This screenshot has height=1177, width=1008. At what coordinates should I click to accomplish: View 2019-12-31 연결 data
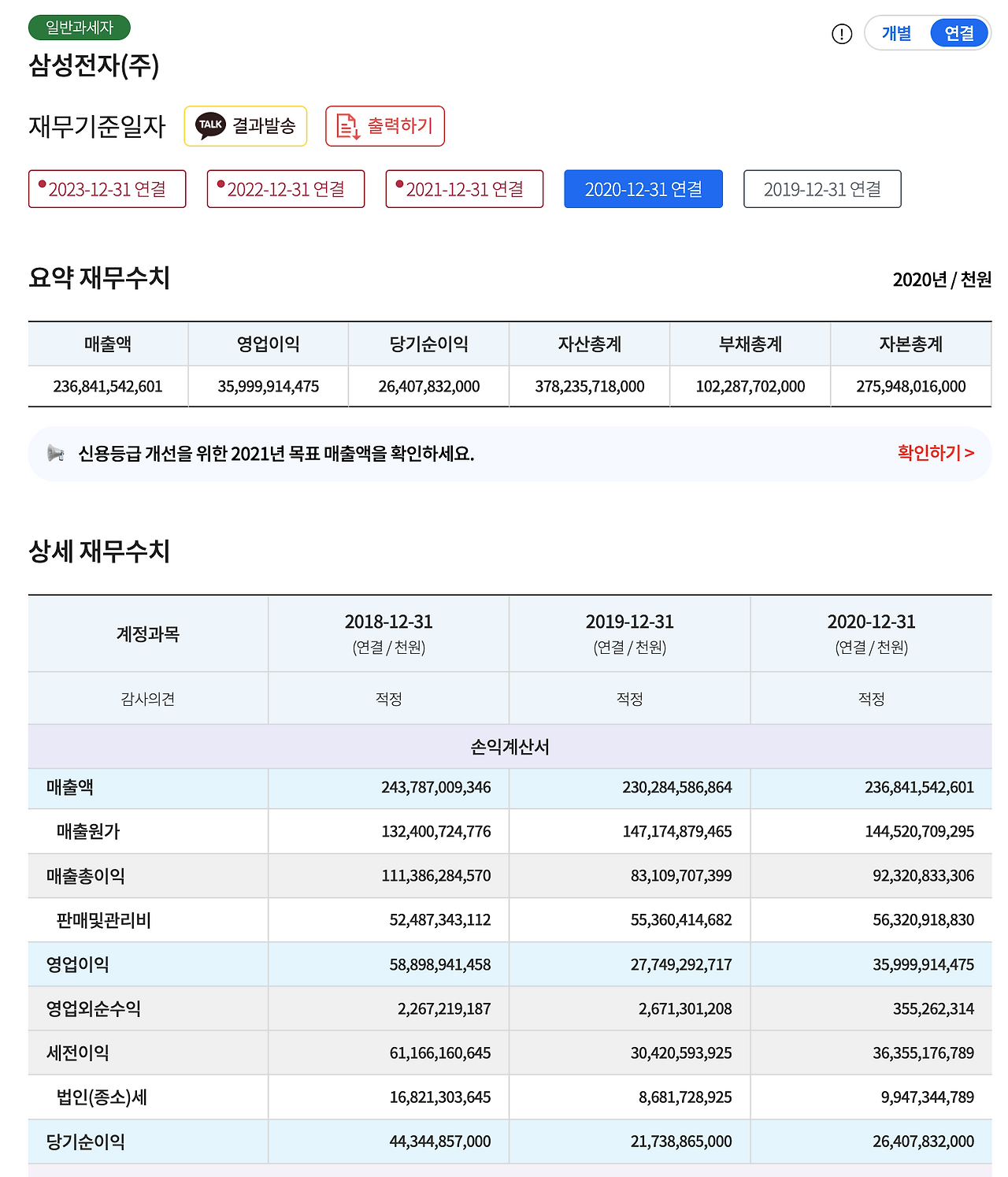point(822,188)
